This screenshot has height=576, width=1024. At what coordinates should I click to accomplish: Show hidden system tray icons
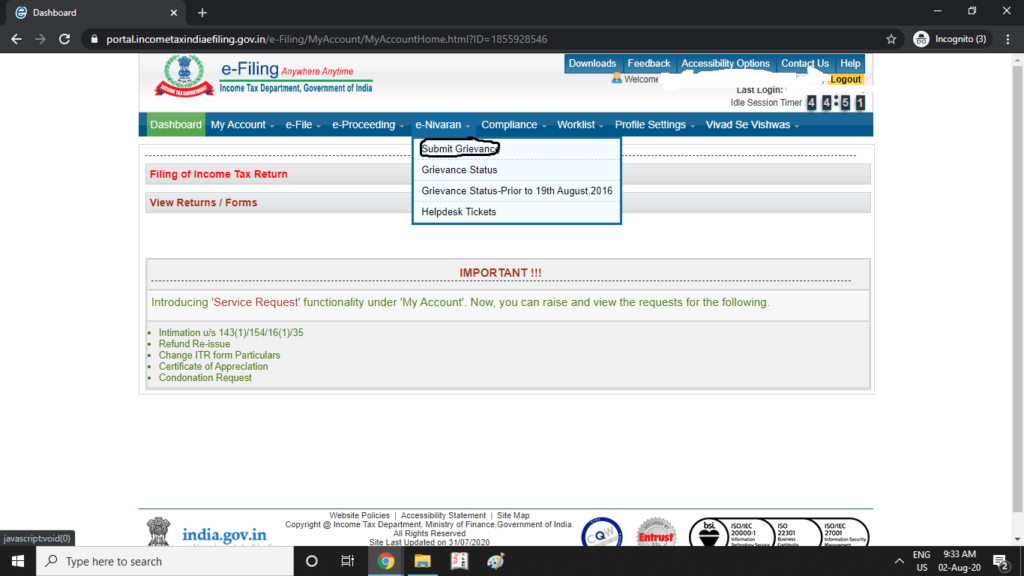tap(899, 561)
